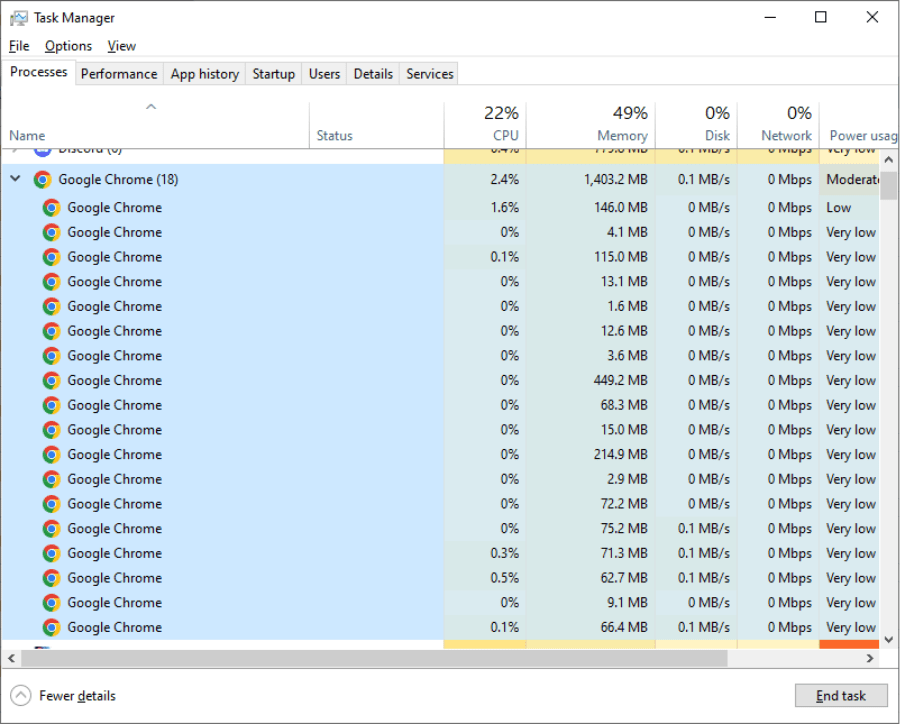Collapse the Google Chrome (18) group

pos(15,179)
